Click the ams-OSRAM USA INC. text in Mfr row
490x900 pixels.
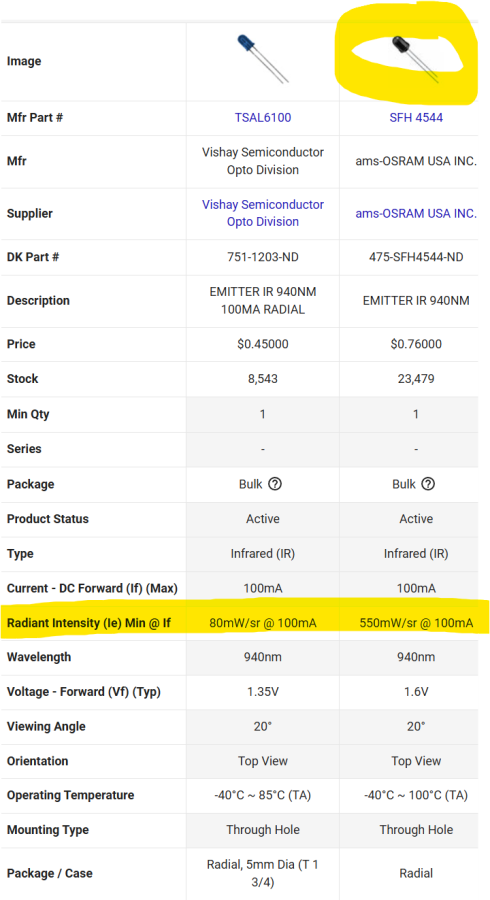point(416,161)
